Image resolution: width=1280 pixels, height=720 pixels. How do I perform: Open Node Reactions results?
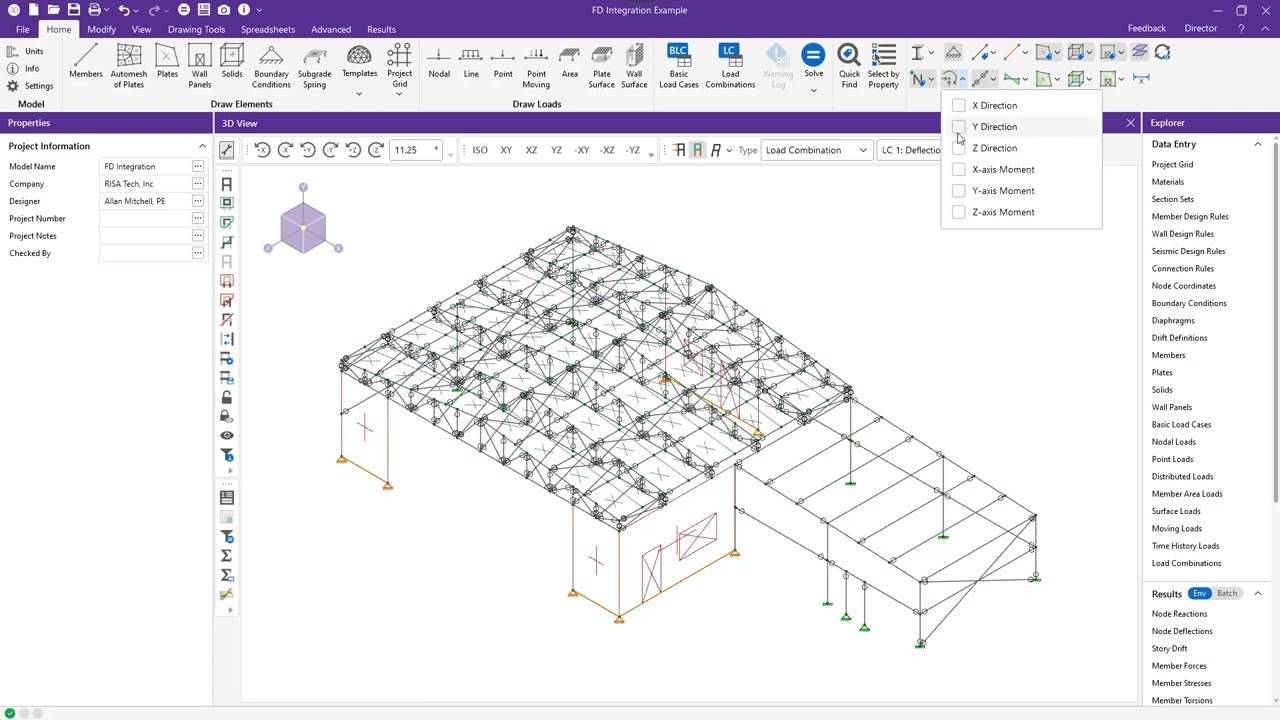[1179, 614]
